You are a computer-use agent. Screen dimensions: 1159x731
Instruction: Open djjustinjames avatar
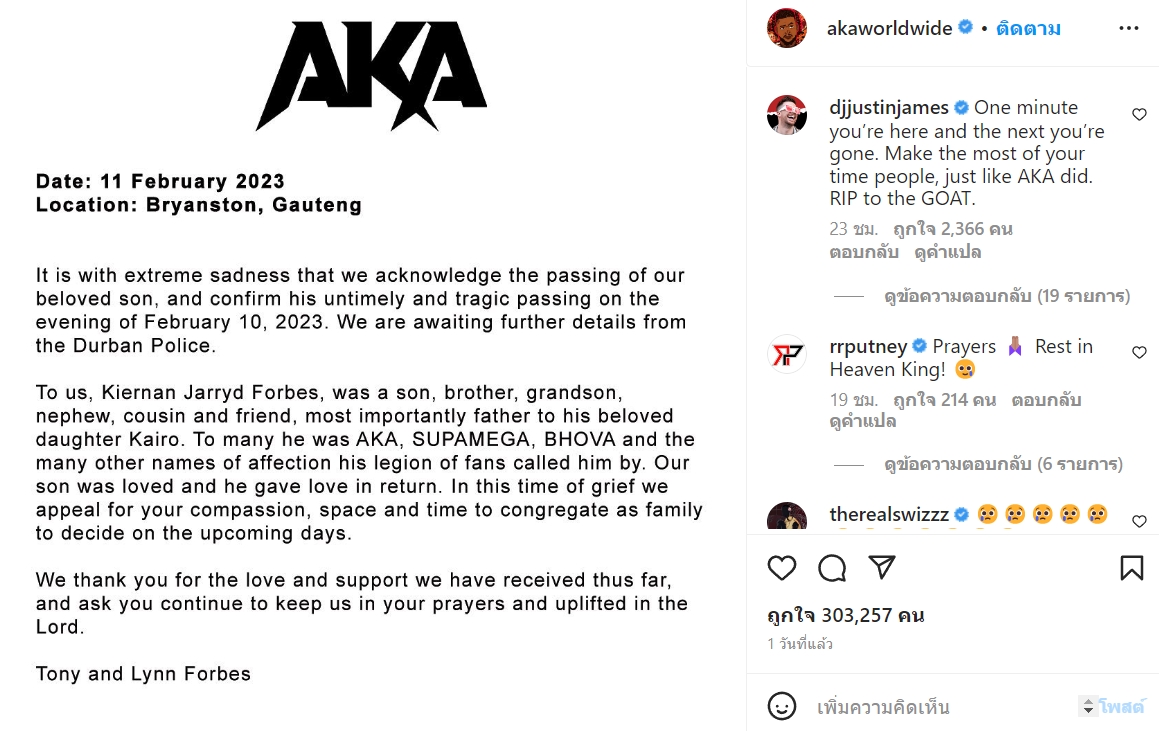pyautogui.click(x=786, y=115)
